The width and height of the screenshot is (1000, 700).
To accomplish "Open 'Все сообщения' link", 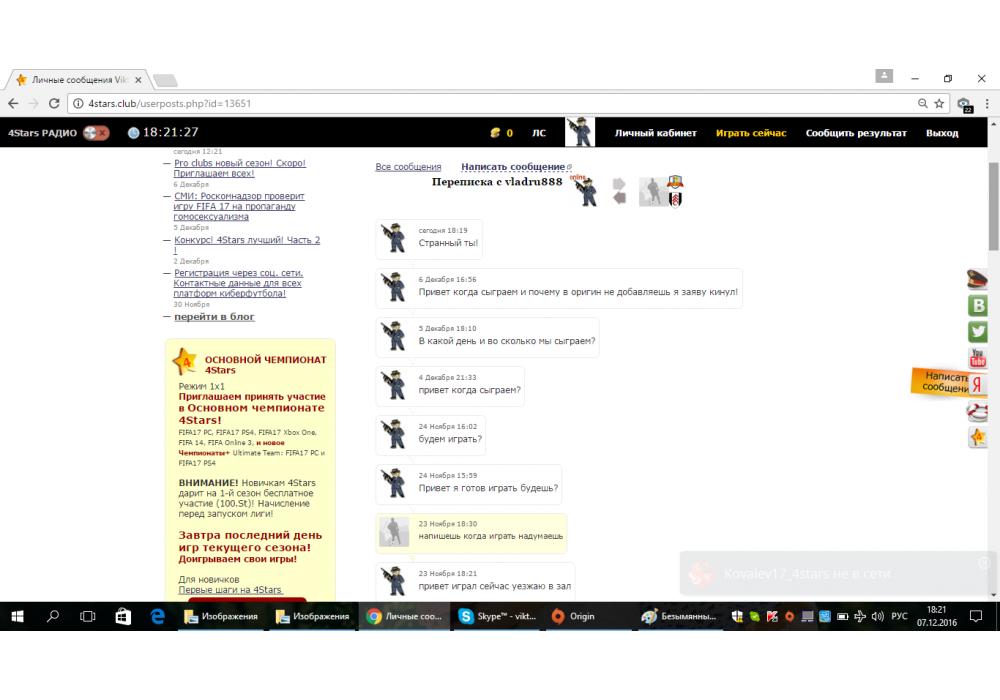I will [408, 167].
